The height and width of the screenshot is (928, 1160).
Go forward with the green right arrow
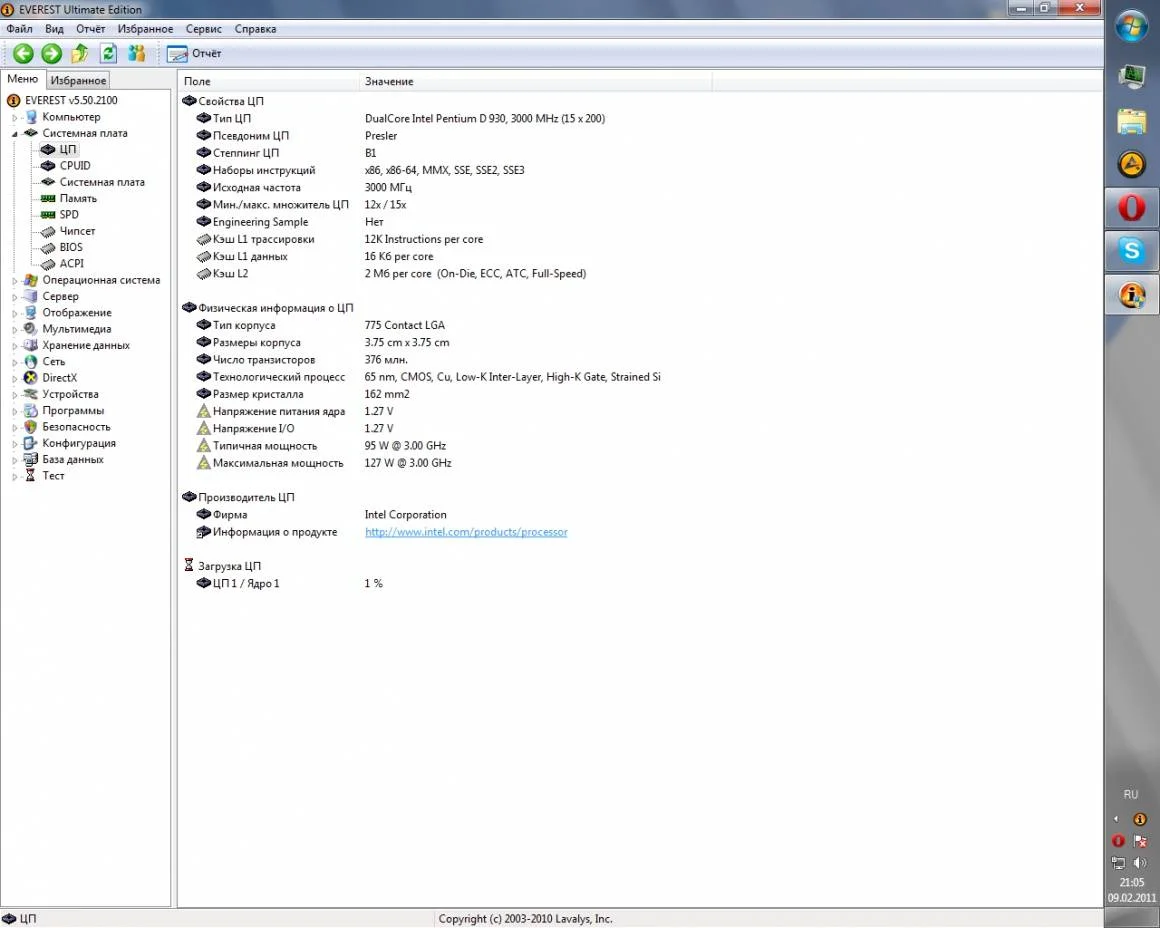pyautogui.click(x=51, y=53)
